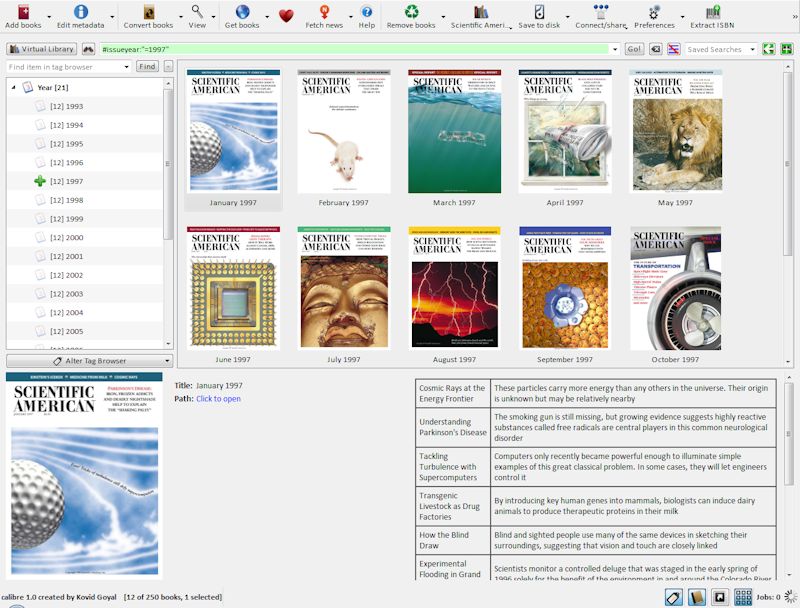Image resolution: width=800 pixels, height=608 pixels.
Task: Open the Help icon
Action: click(x=366, y=12)
